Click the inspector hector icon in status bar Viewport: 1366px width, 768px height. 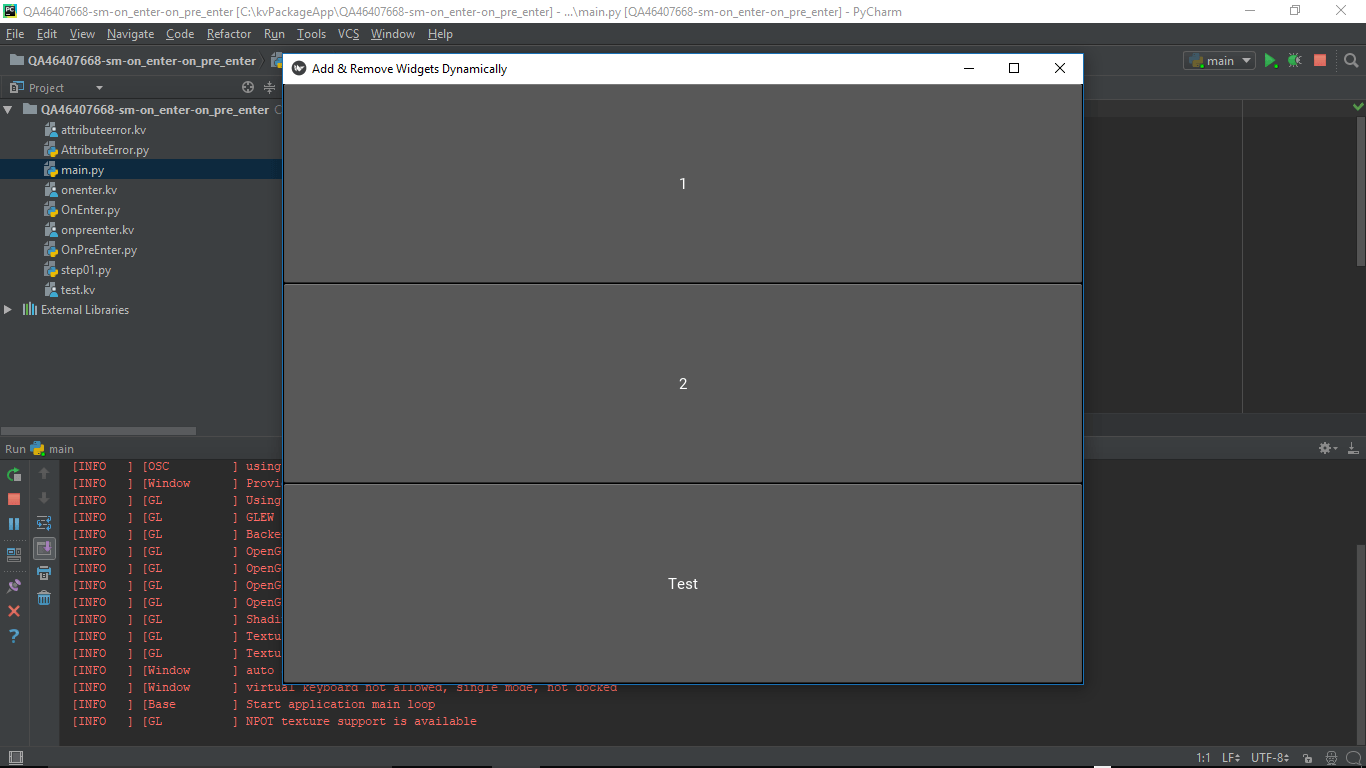(x=1331, y=758)
